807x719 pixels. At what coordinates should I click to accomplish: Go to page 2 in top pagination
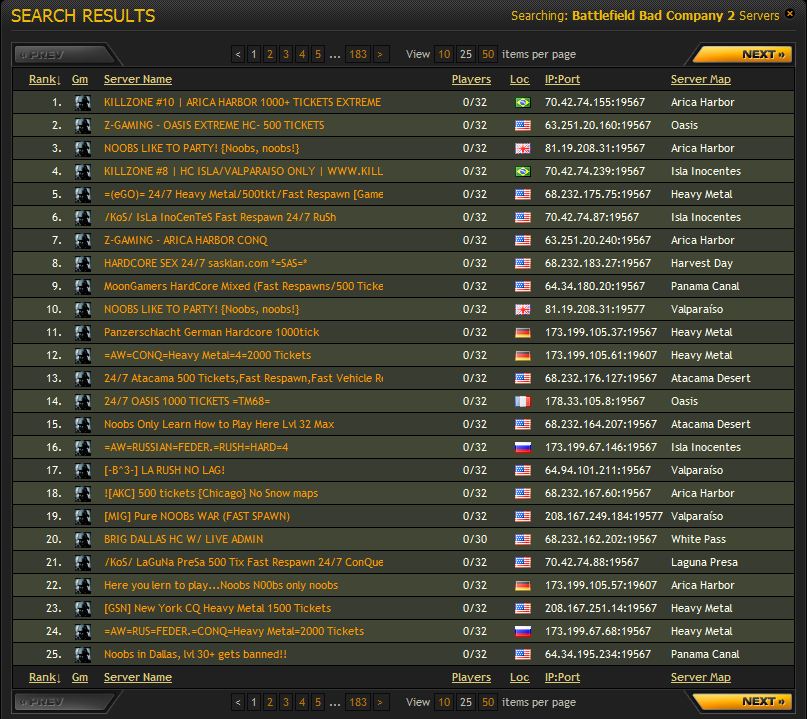(x=270, y=55)
